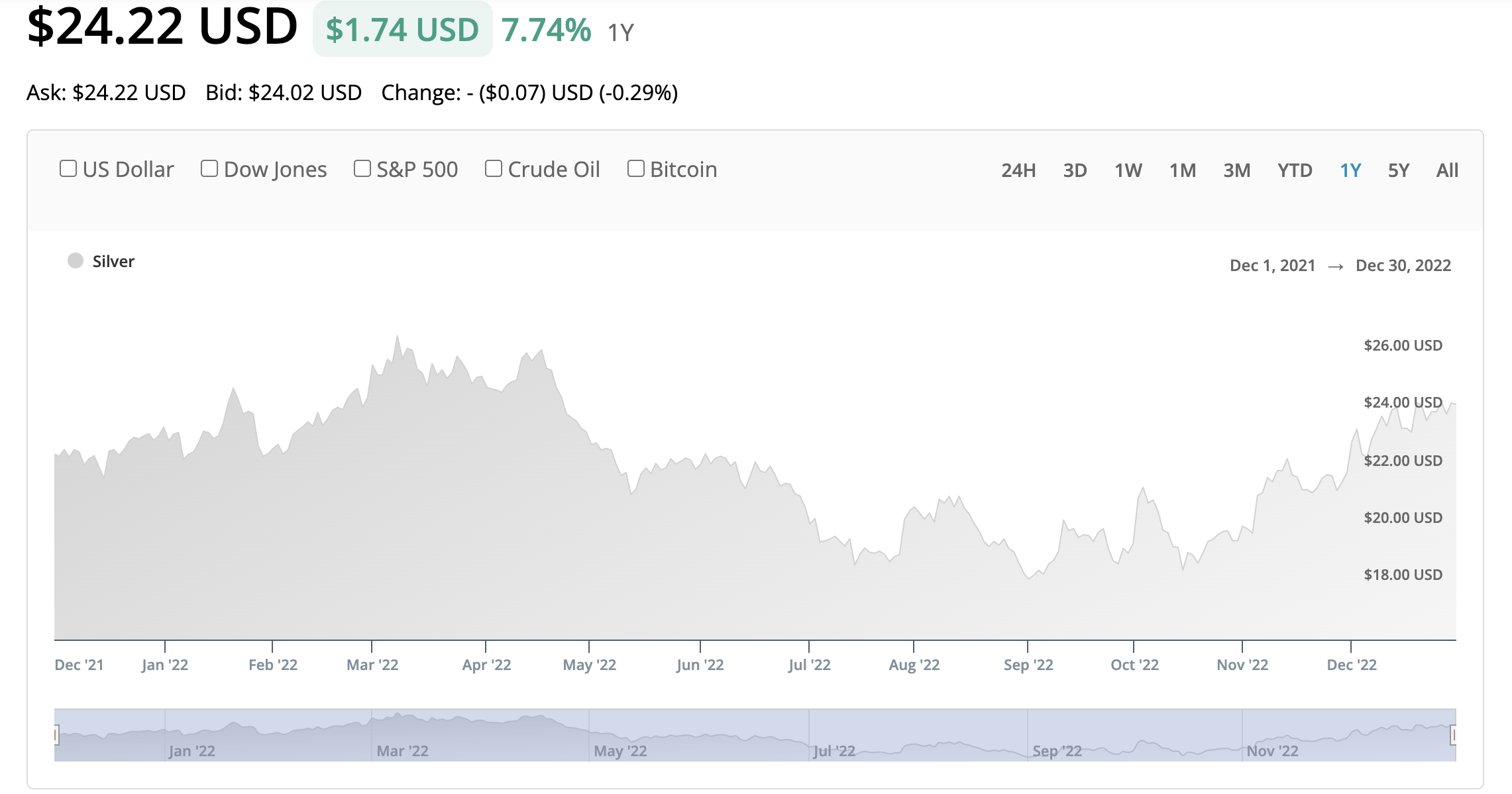Tick the Dow Jones comparison checkbox

coord(209,168)
